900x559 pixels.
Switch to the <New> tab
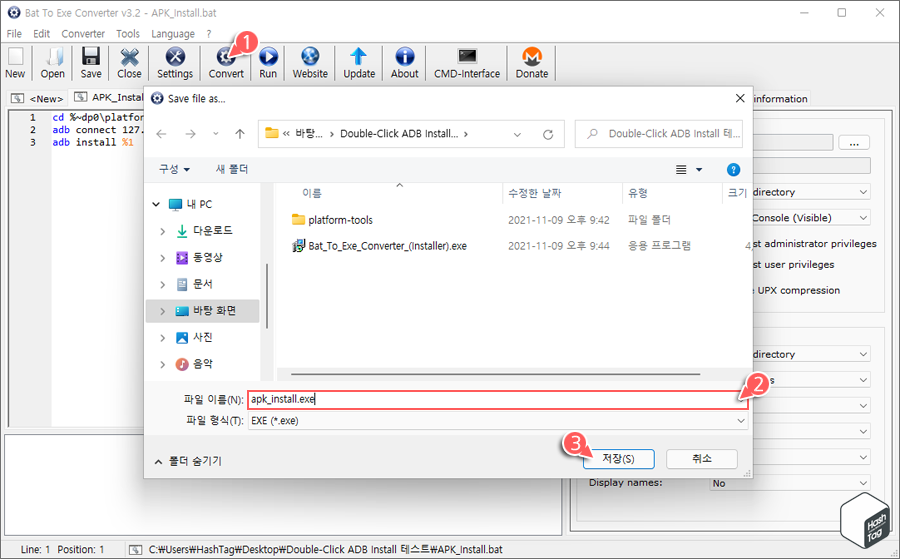(x=38, y=98)
